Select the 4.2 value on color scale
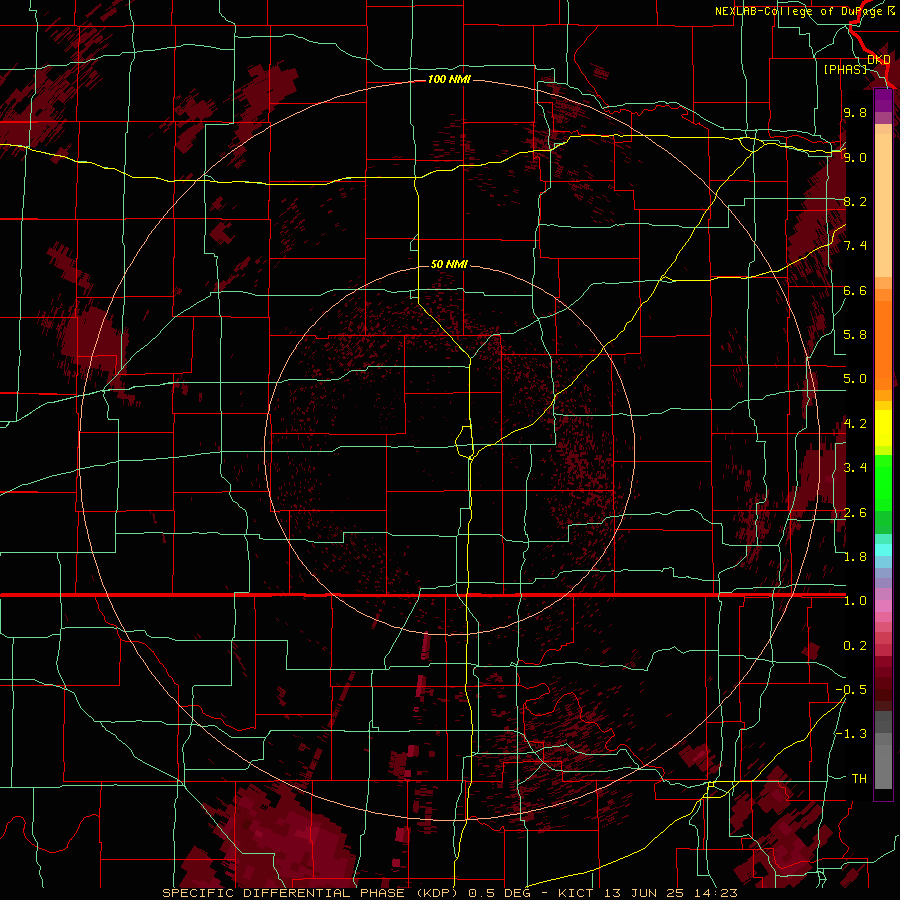Screen dimensions: 900x900 pyautogui.click(x=855, y=424)
